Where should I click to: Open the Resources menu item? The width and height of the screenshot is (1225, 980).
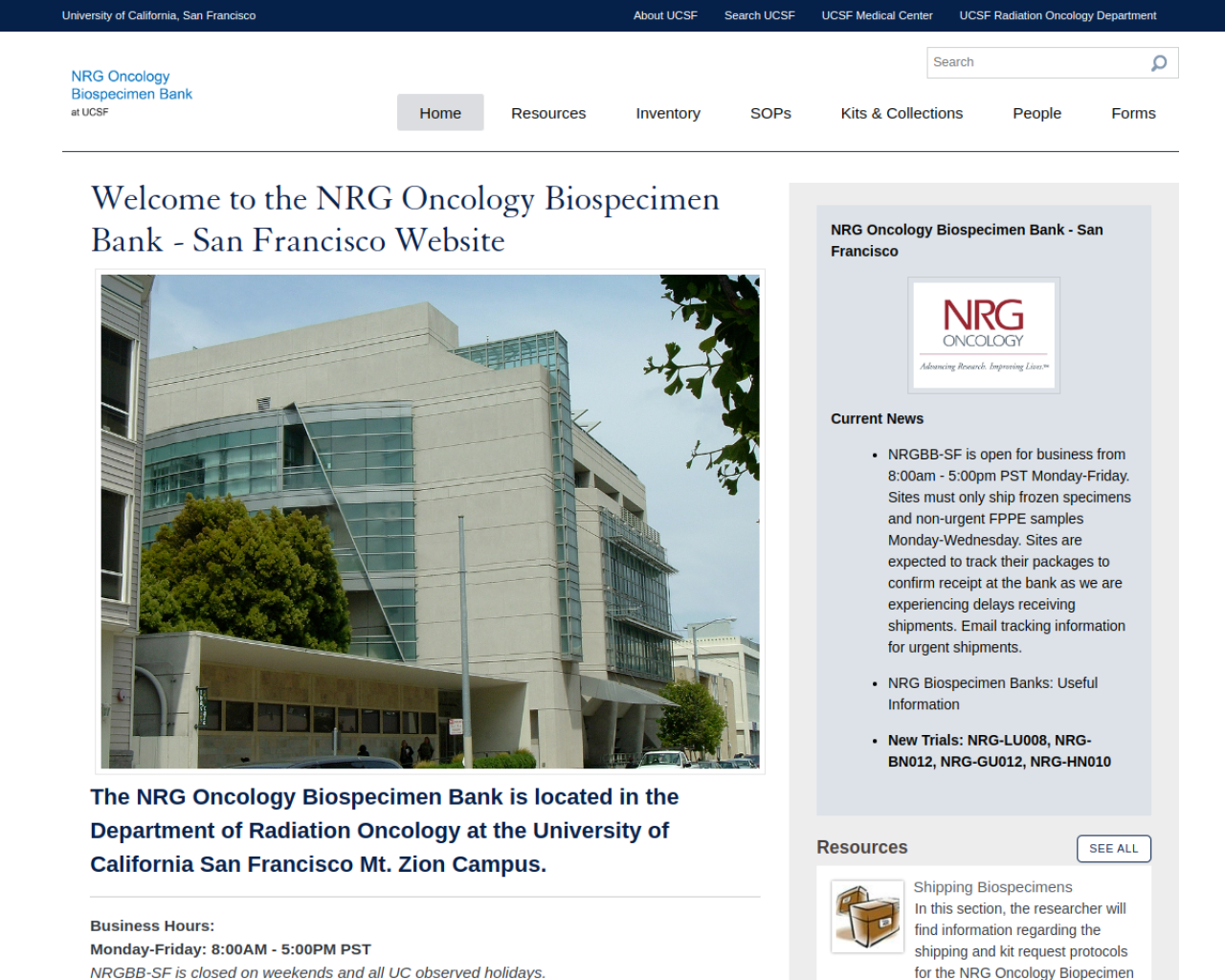pyautogui.click(x=548, y=113)
